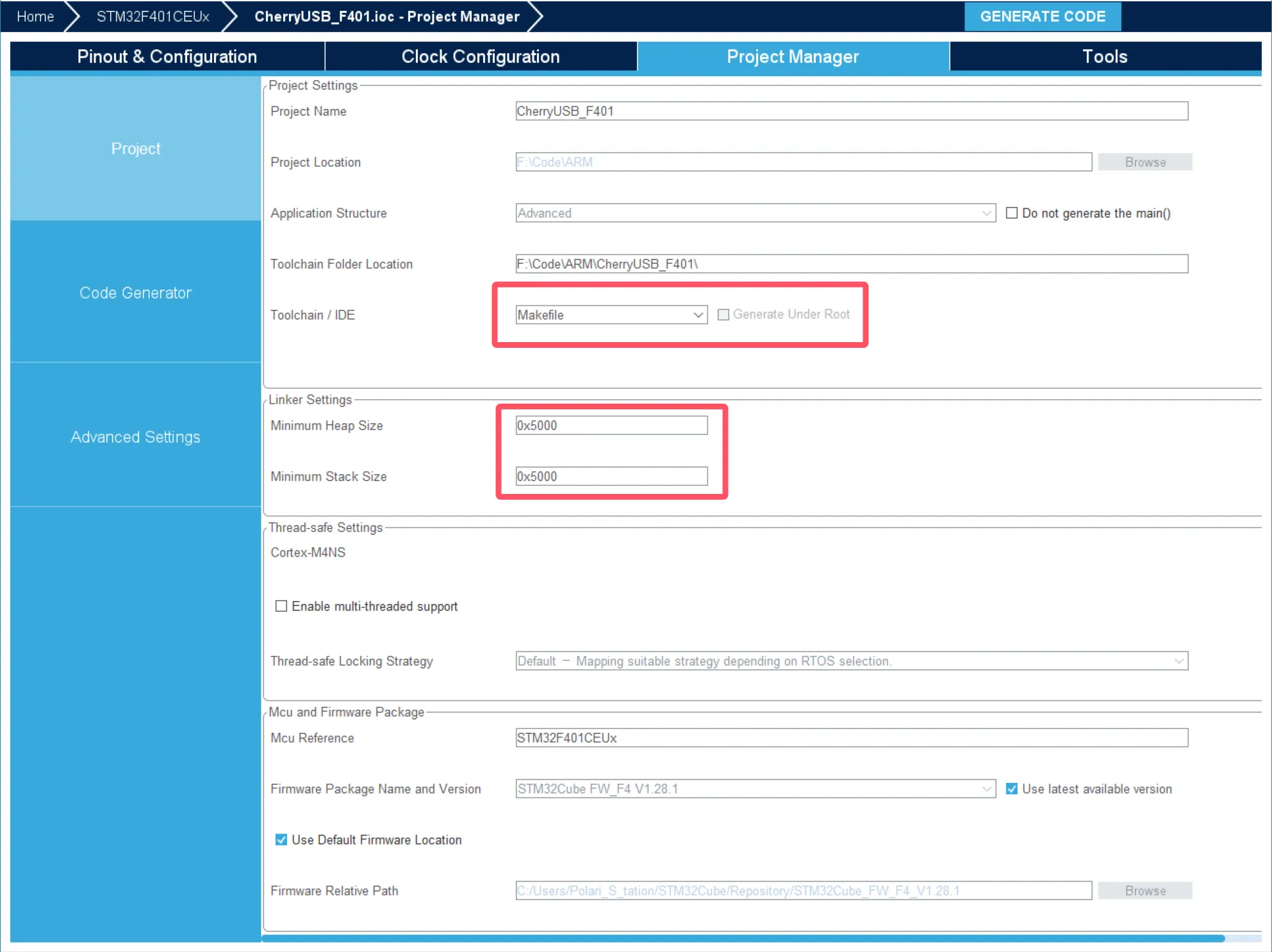Click the Application Structure label
The width and height of the screenshot is (1272, 952).
(x=328, y=213)
